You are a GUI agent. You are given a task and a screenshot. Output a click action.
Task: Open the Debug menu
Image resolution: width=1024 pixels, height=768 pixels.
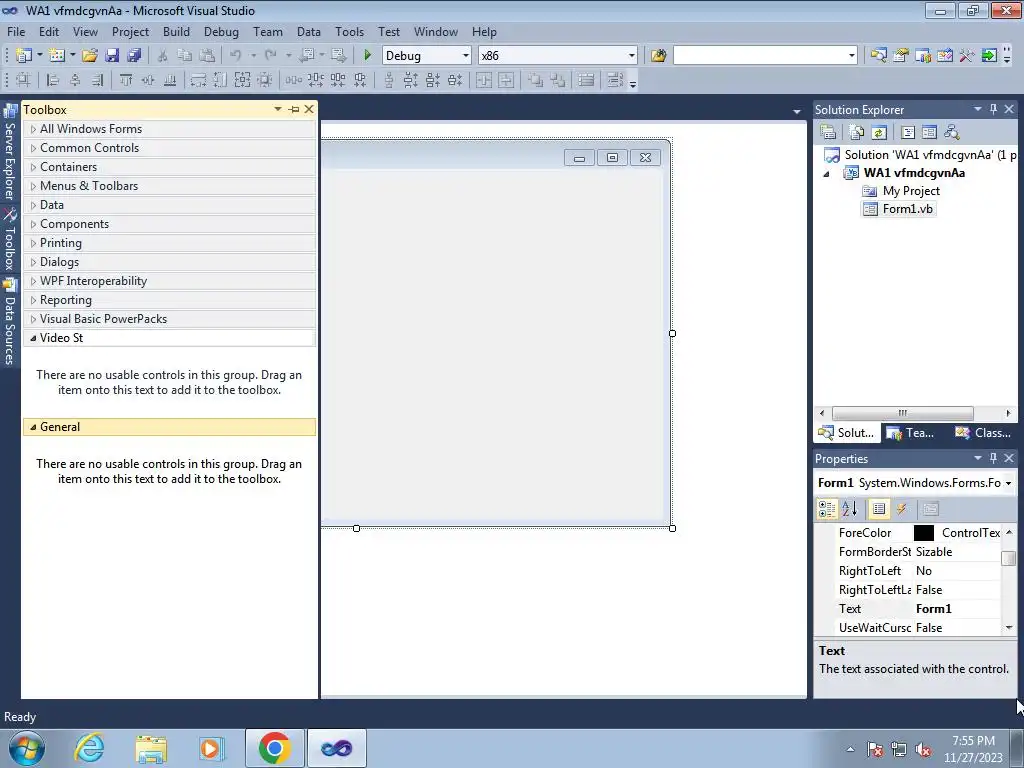[221, 31]
